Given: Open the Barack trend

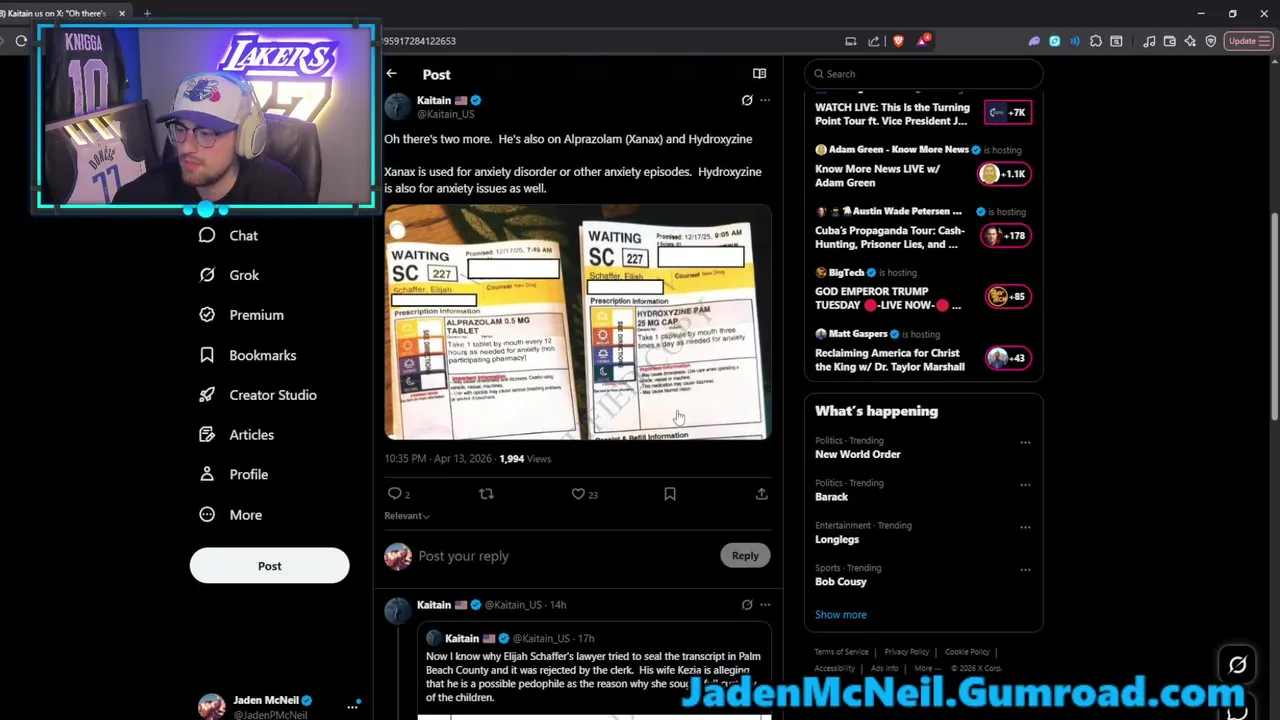Looking at the screenshot, I should pos(831,497).
